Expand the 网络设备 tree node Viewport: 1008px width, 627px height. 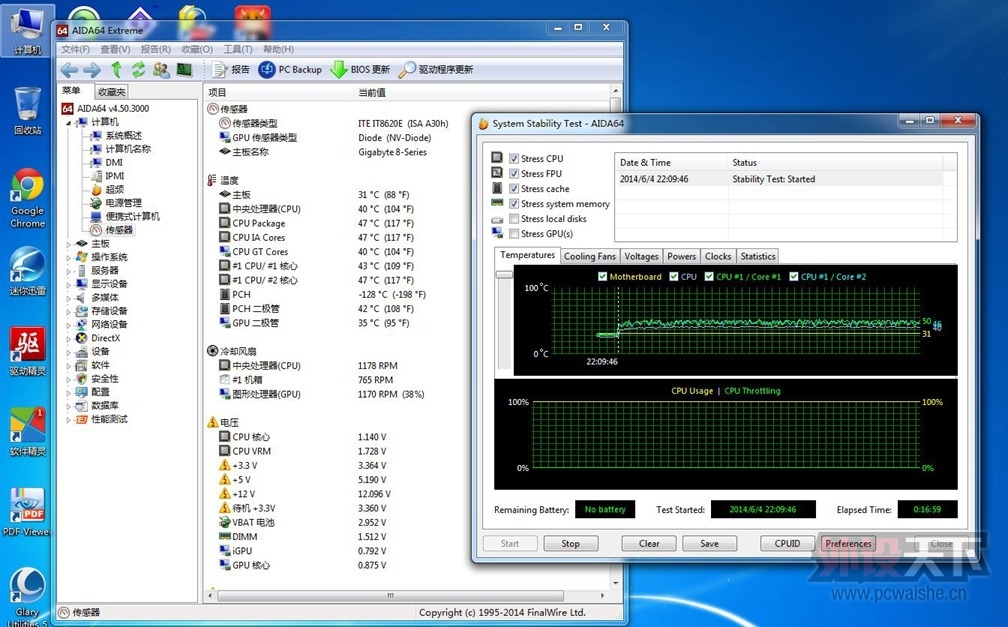(69, 325)
